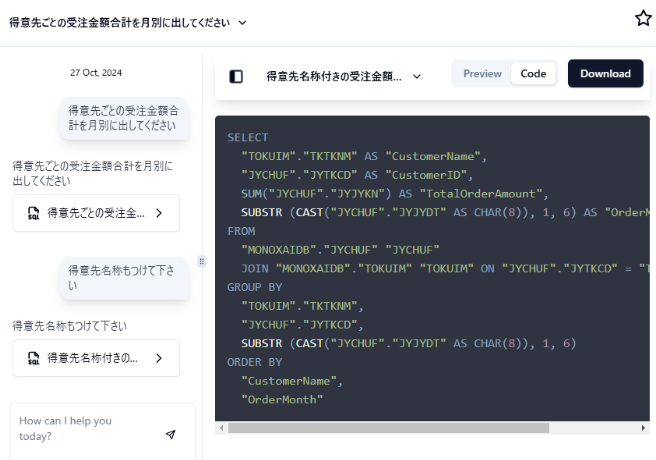This screenshot has height=460, width=656.
Task: Click left arrow of horizontal scrollbar
Action: tap(221, 428)
